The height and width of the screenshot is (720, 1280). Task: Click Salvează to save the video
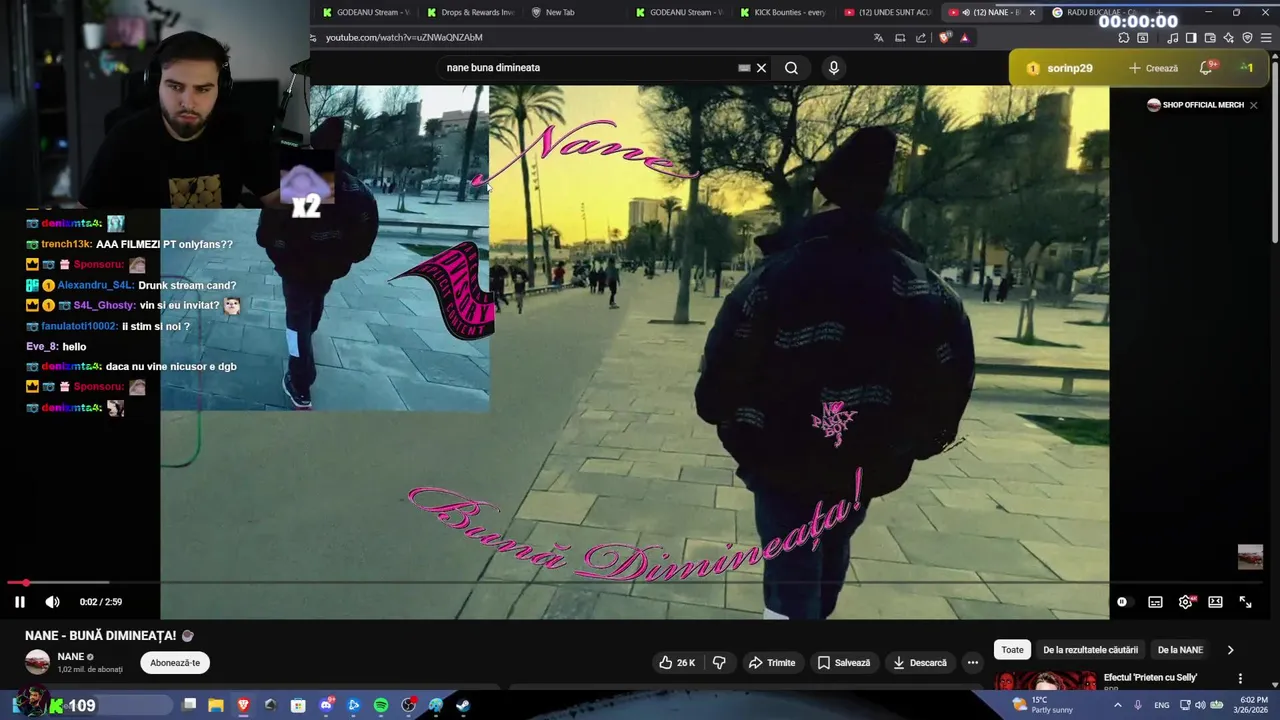[x=843, y=662]
